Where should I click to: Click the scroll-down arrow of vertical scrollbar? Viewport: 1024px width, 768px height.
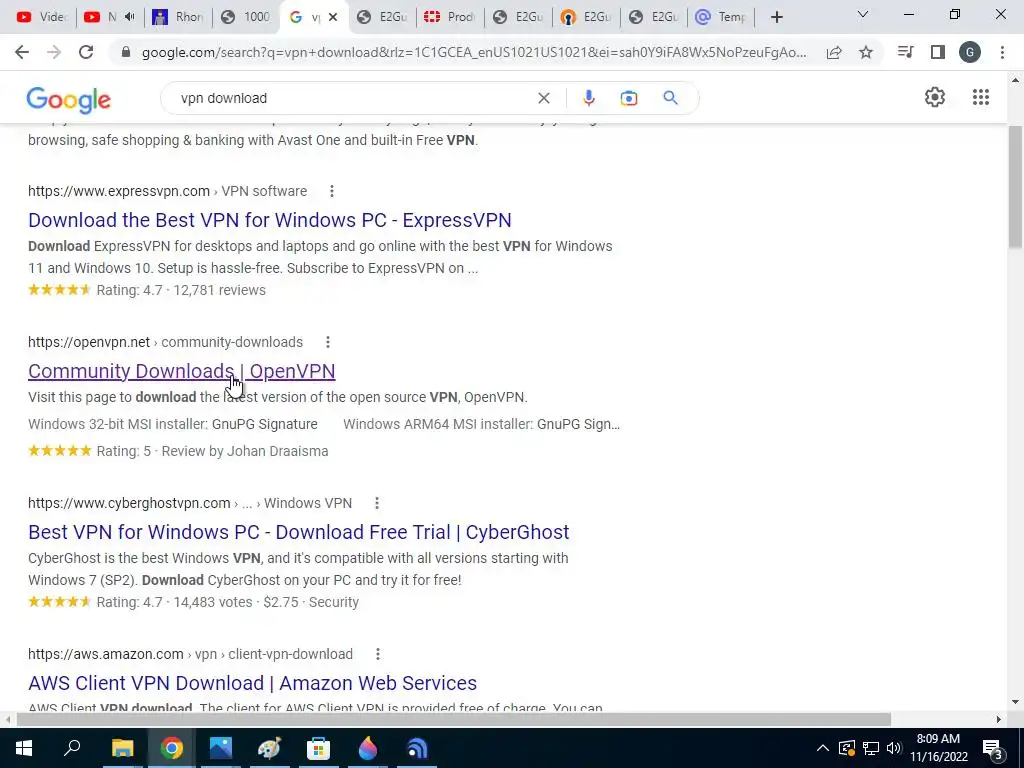tap(1015, 702)
